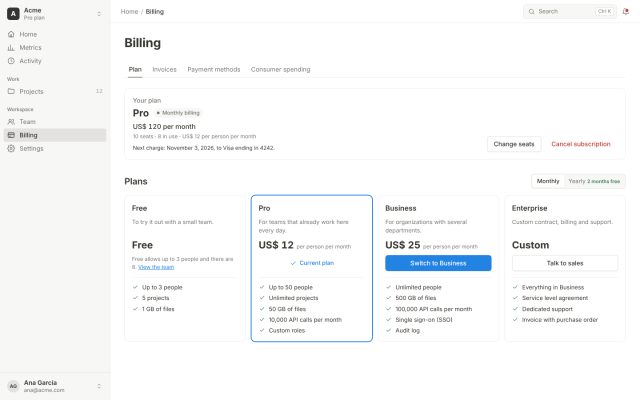This screenshot has height=400, width=640.
Task: Click the Talk to sales button
Action: click(x=565, y=263)
